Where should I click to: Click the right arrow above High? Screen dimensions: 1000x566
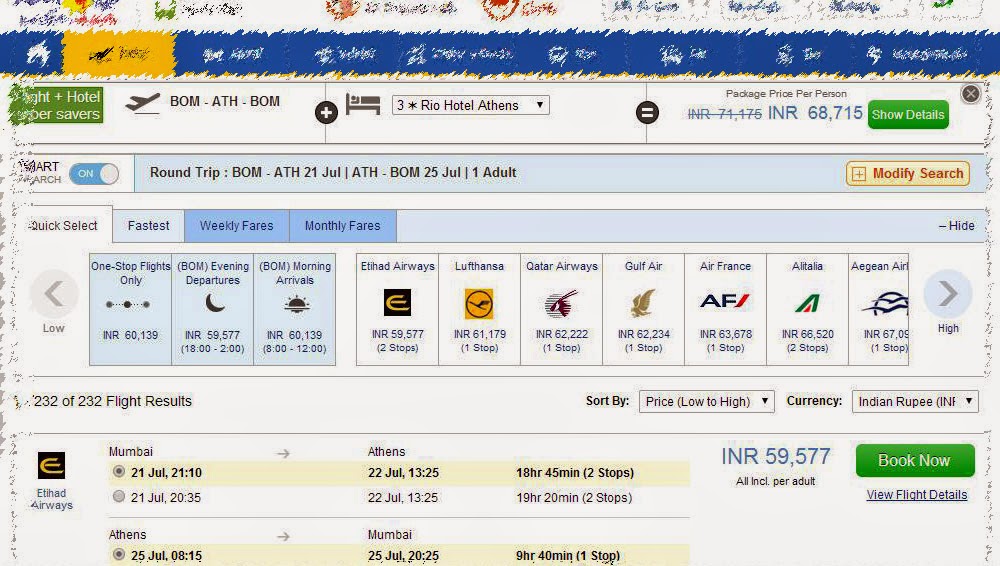(948, 294)
